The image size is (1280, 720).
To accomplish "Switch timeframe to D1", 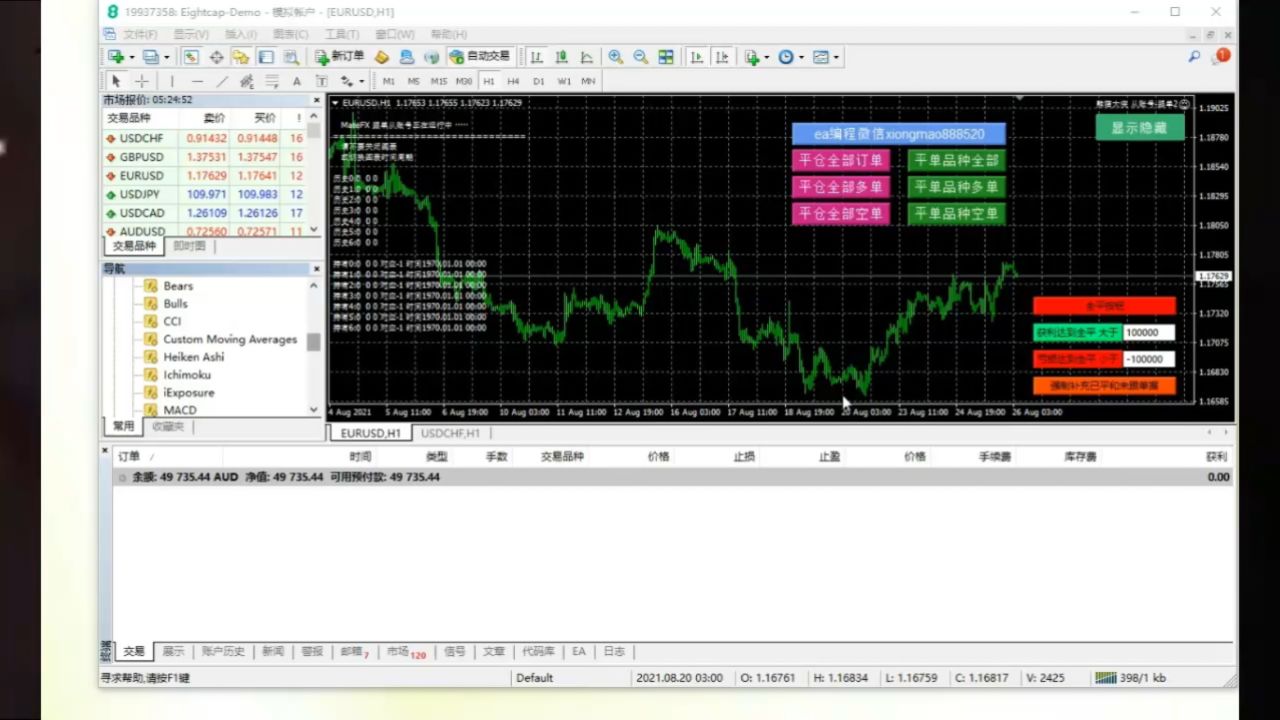I will 539,81.
